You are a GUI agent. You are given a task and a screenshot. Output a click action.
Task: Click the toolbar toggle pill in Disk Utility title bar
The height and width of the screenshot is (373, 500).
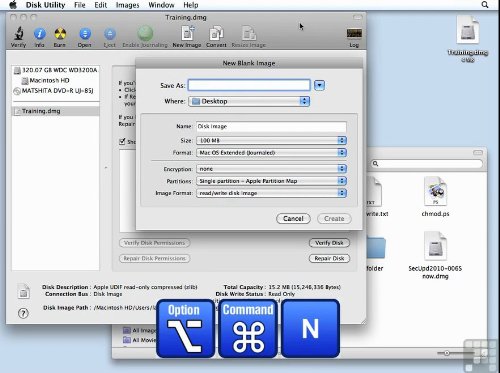tap(358, 17)
